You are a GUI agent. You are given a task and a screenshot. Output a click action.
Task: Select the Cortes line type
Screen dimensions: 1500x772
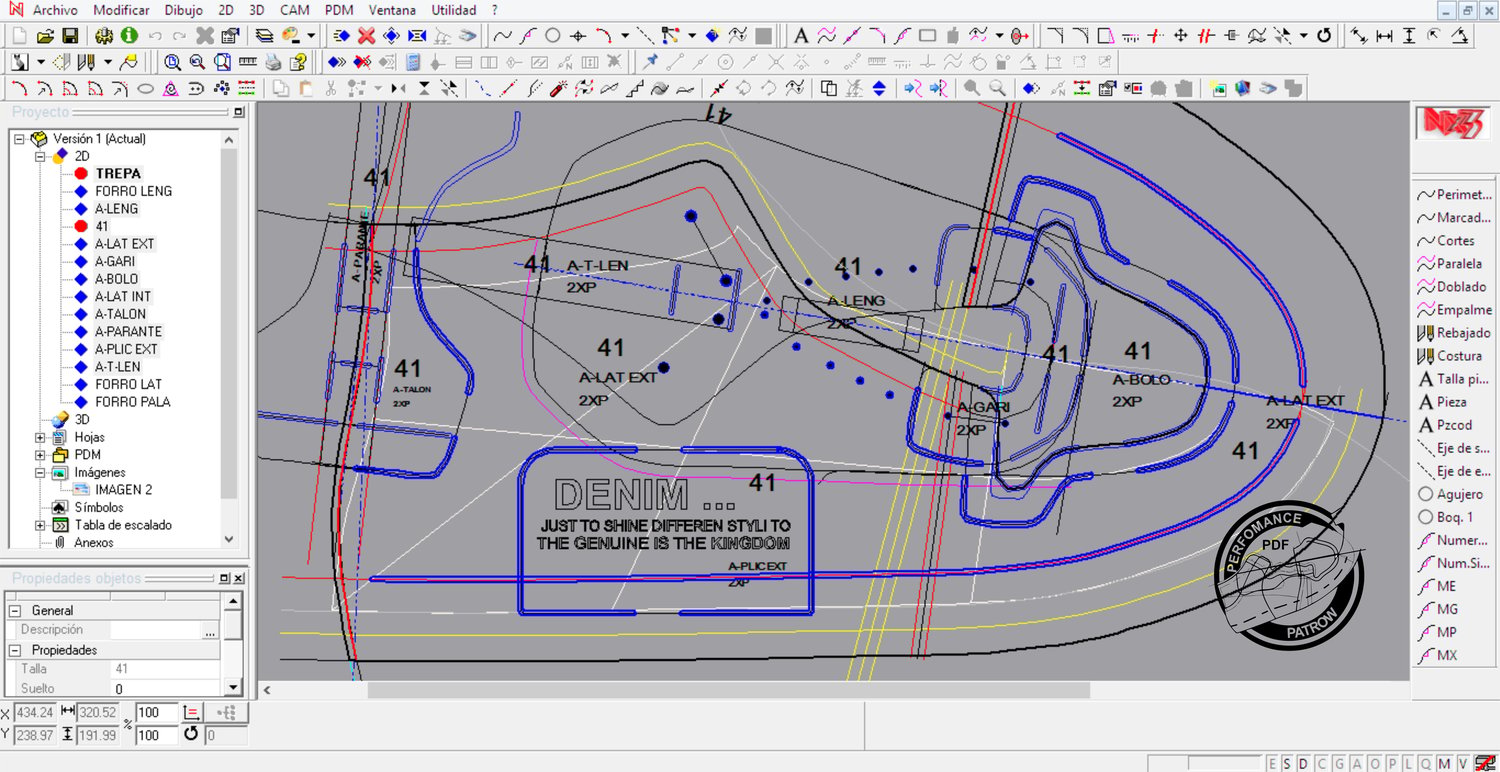(x=1446, y=241)
